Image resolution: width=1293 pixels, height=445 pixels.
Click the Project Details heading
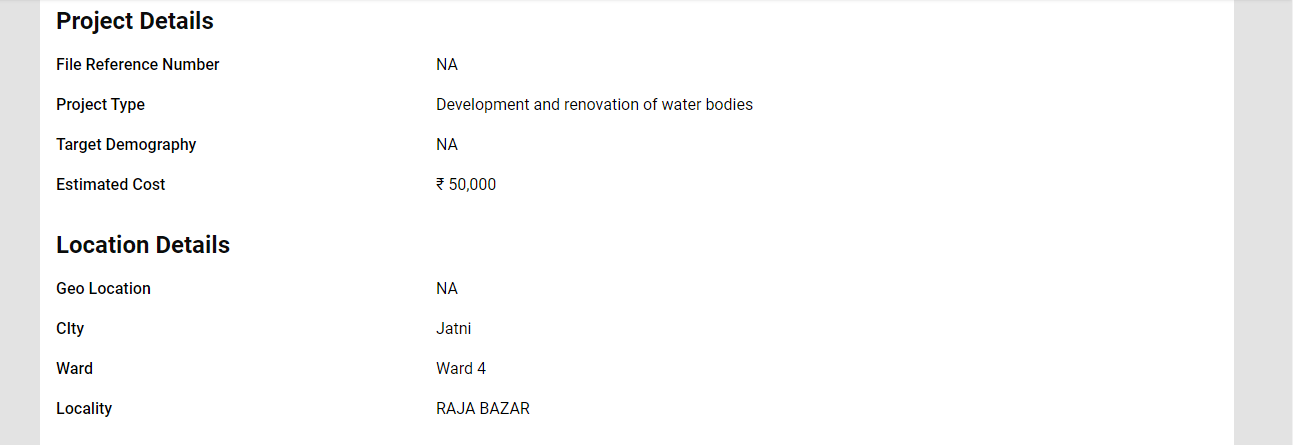(134, 21)
